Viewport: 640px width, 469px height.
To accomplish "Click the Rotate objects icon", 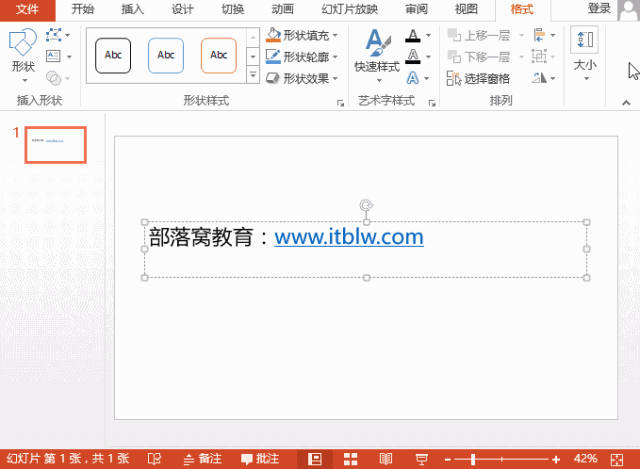I will [x=539, y=78].
